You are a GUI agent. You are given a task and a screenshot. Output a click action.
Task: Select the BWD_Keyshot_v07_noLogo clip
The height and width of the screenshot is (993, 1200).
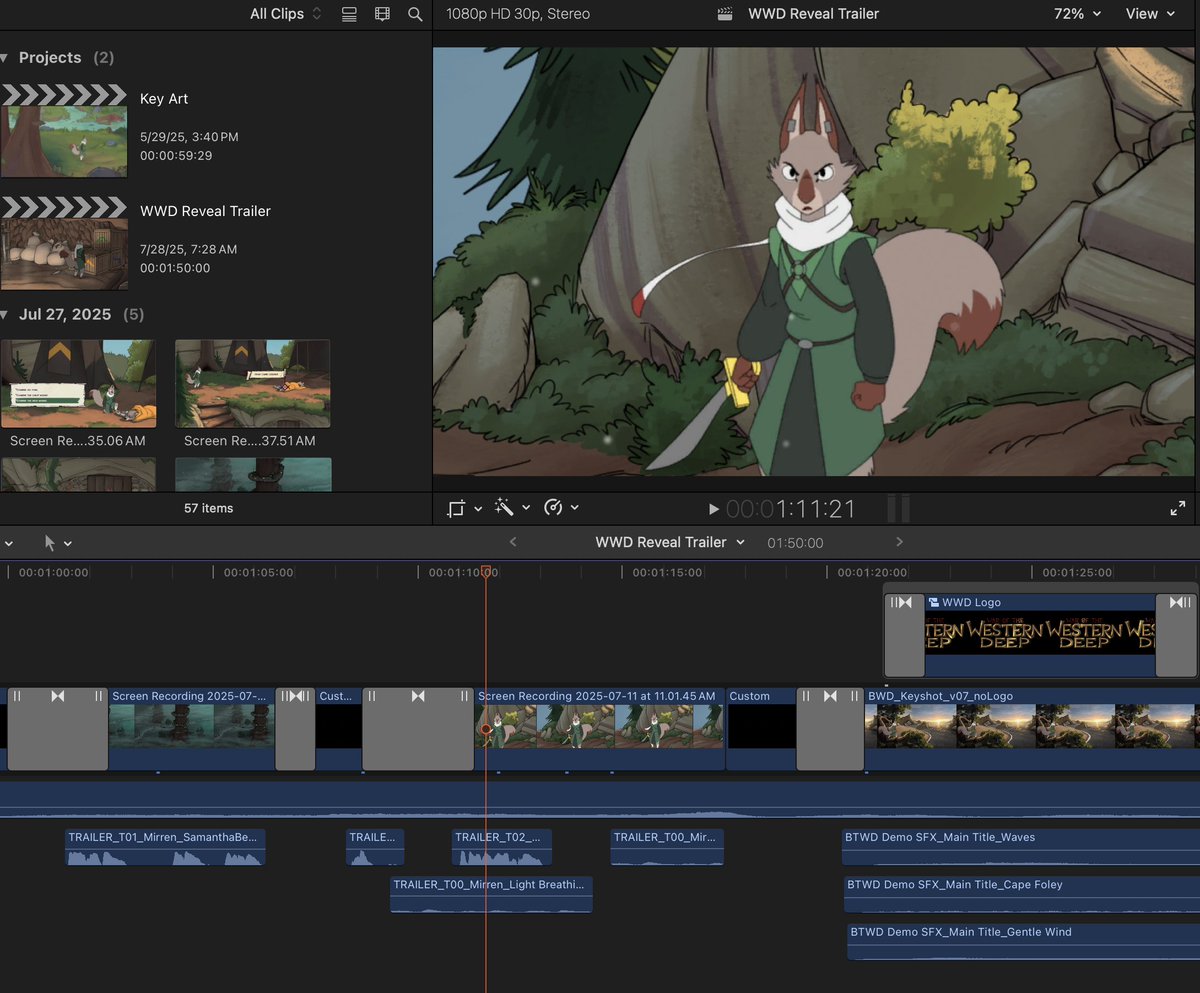(x=1031, y=727)
